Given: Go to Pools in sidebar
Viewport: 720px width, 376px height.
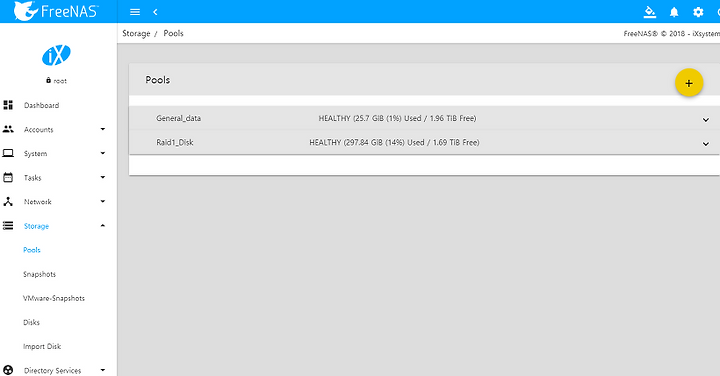Looking at the screenshot, I should pos(32,250).
